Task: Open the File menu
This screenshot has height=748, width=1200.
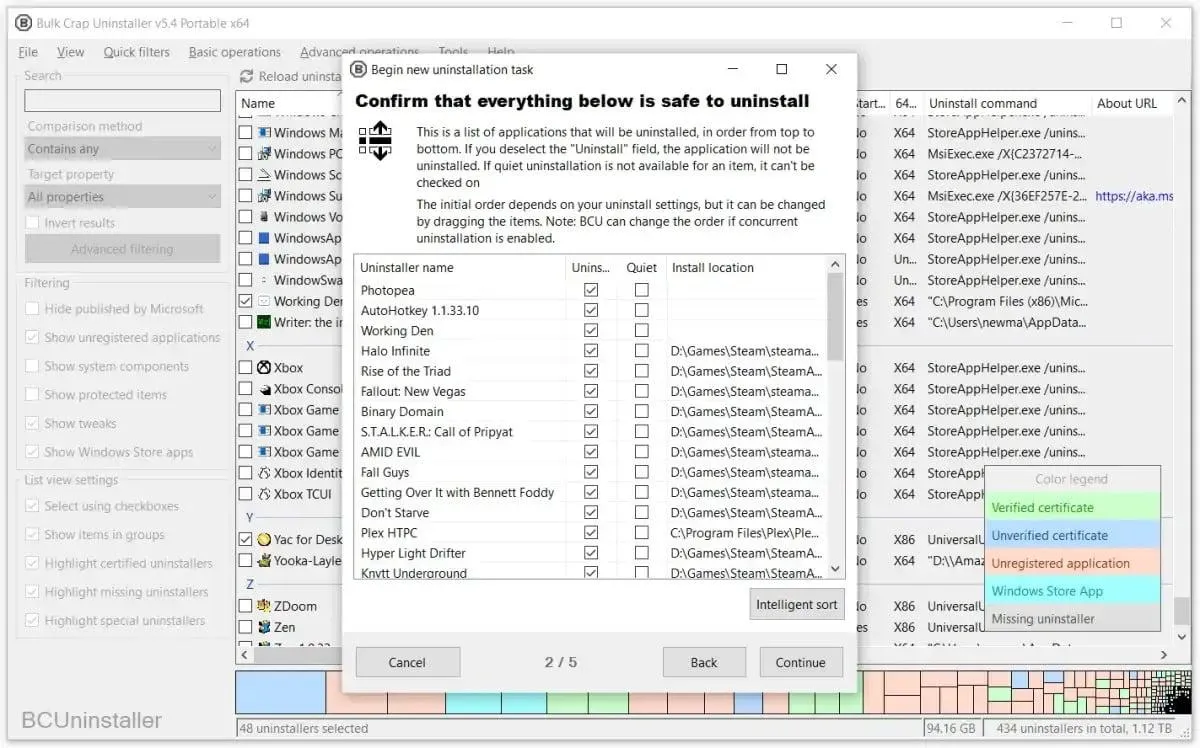Action: pos(28,52)
